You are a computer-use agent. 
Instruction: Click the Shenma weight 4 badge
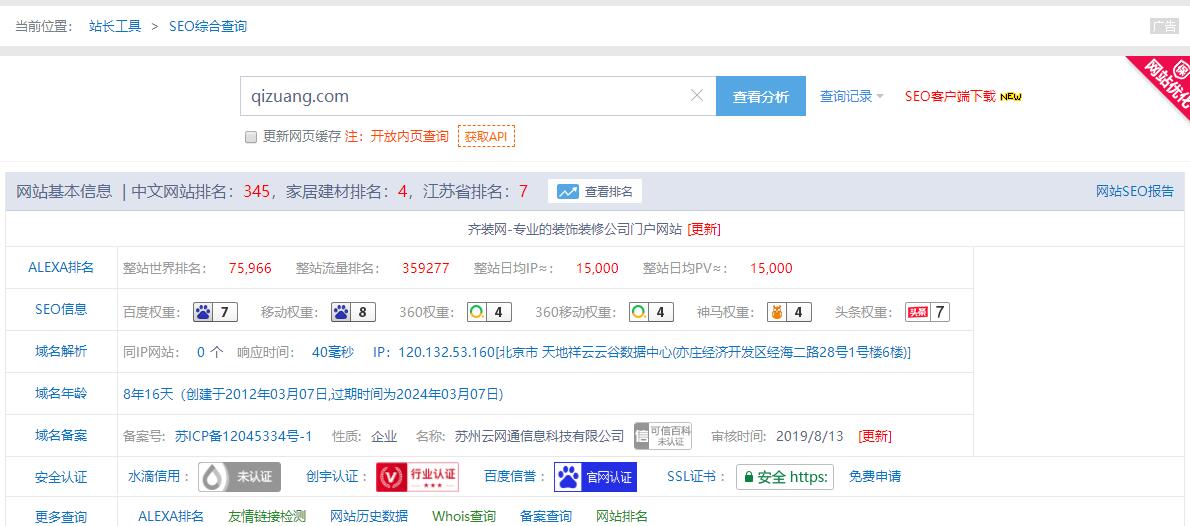click(789, 312)
